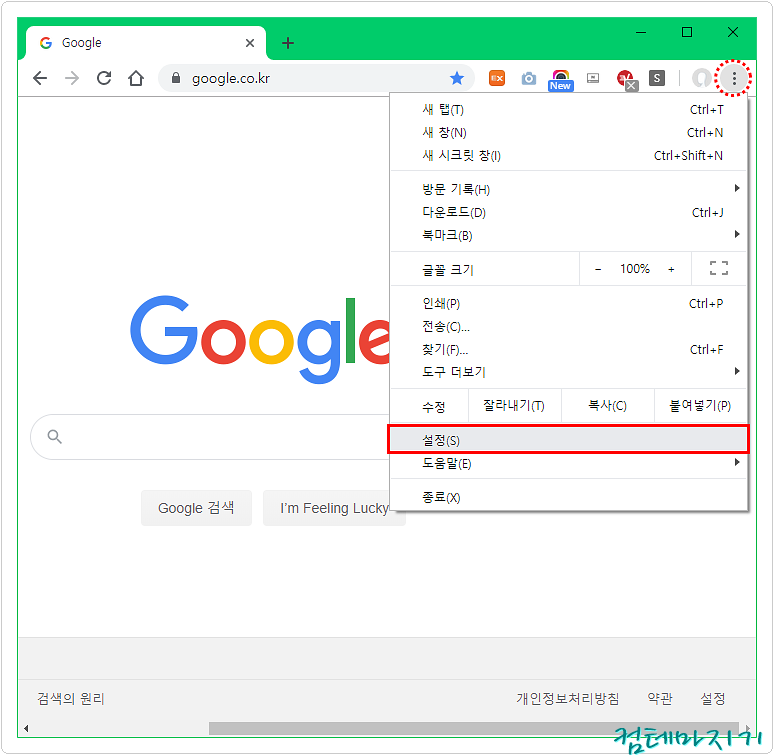Click the address bar URL google.co.kr
This screenshot has height=755, width=774.
pyautogui.click(x=231, y=78)
